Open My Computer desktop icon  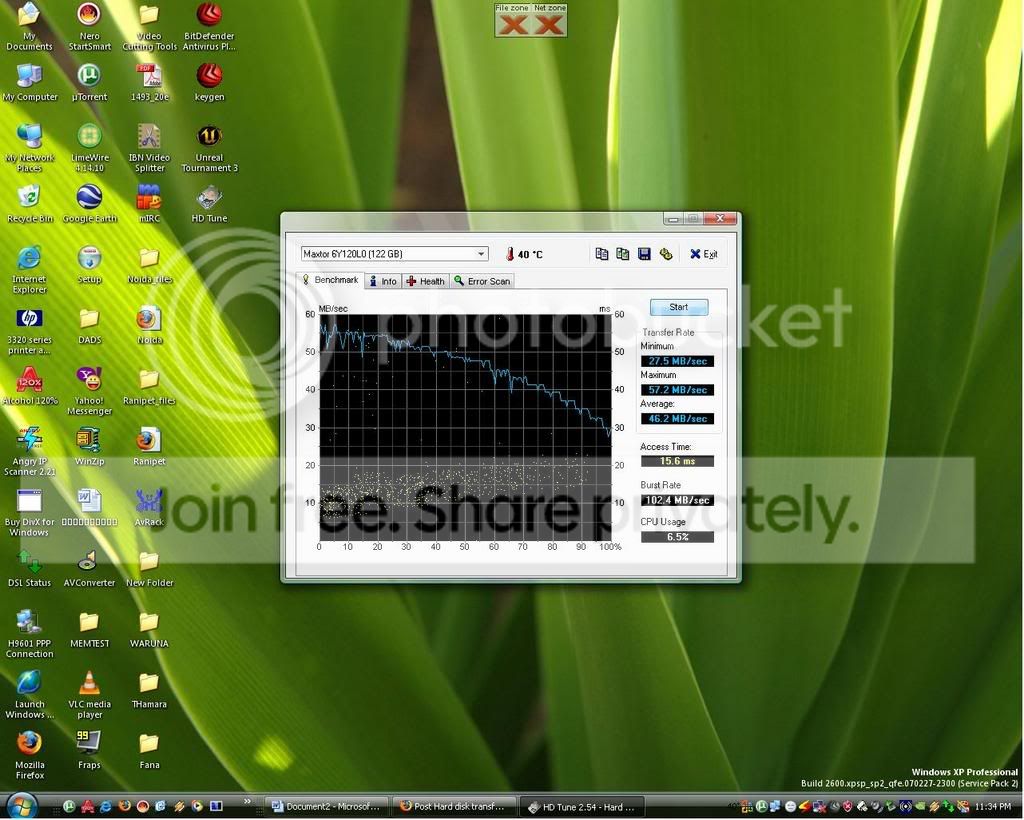click(x=29, y=83)
